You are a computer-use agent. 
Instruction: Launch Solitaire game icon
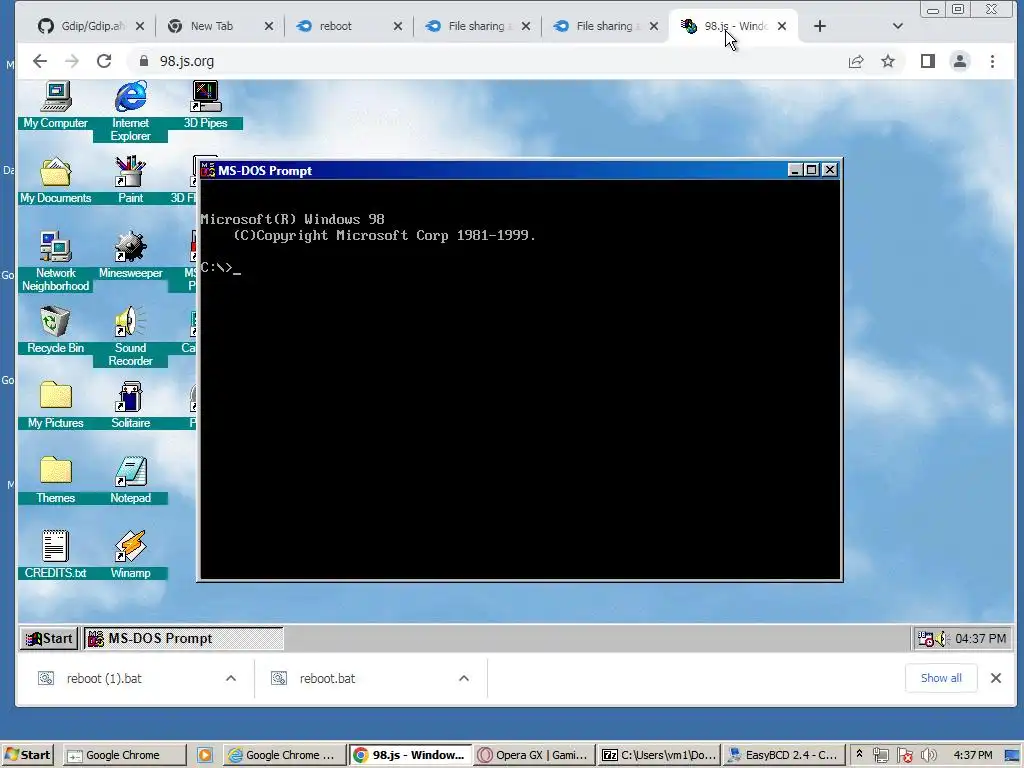pyautogui.click(x=131, y=405)
